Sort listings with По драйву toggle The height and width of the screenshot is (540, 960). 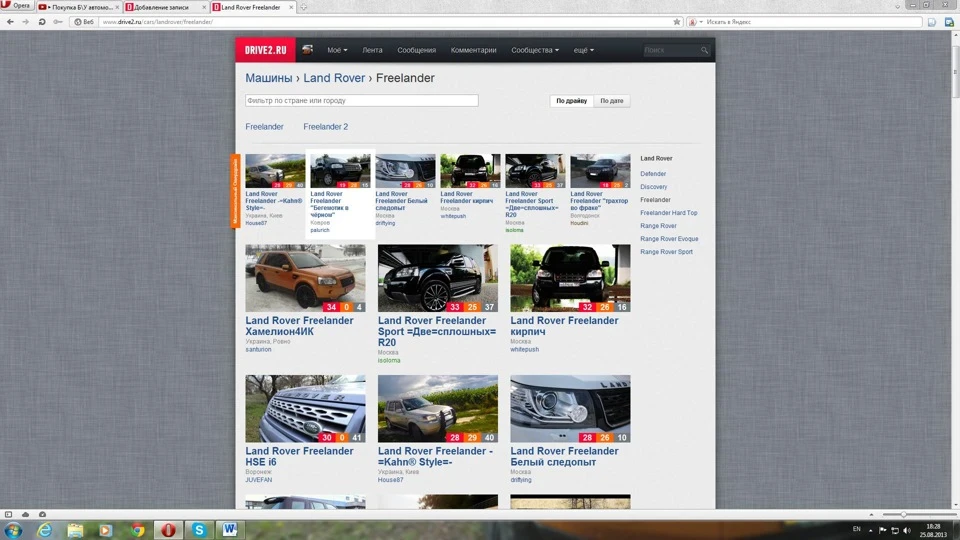571,100
